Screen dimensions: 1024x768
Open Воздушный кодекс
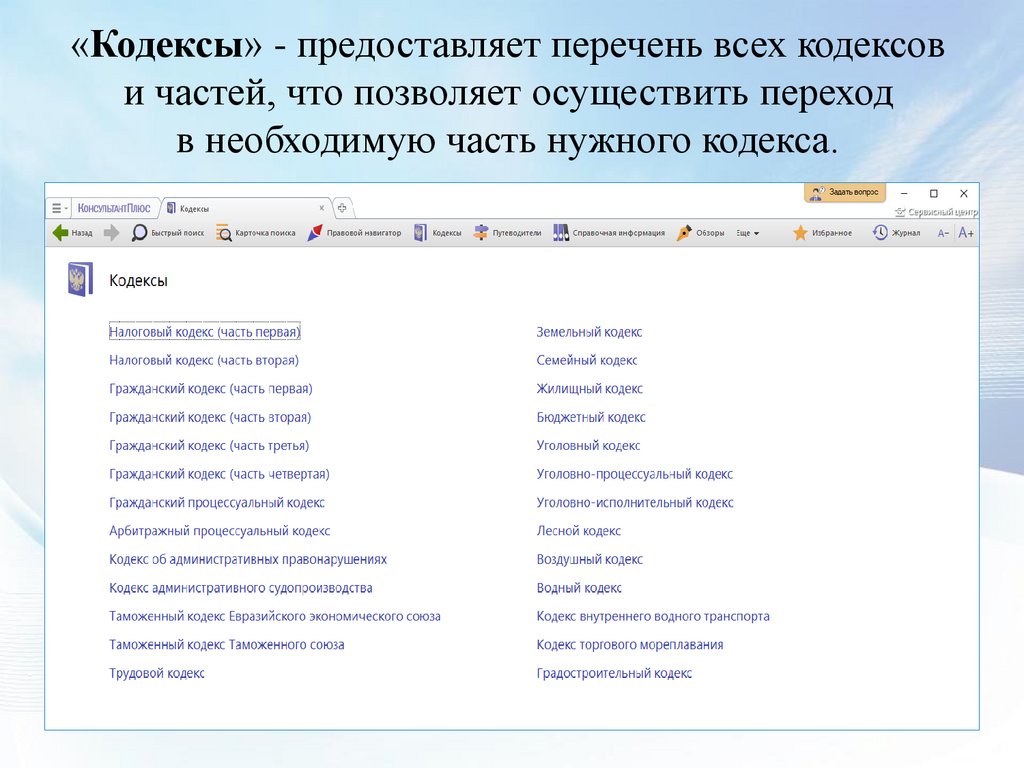590,559
